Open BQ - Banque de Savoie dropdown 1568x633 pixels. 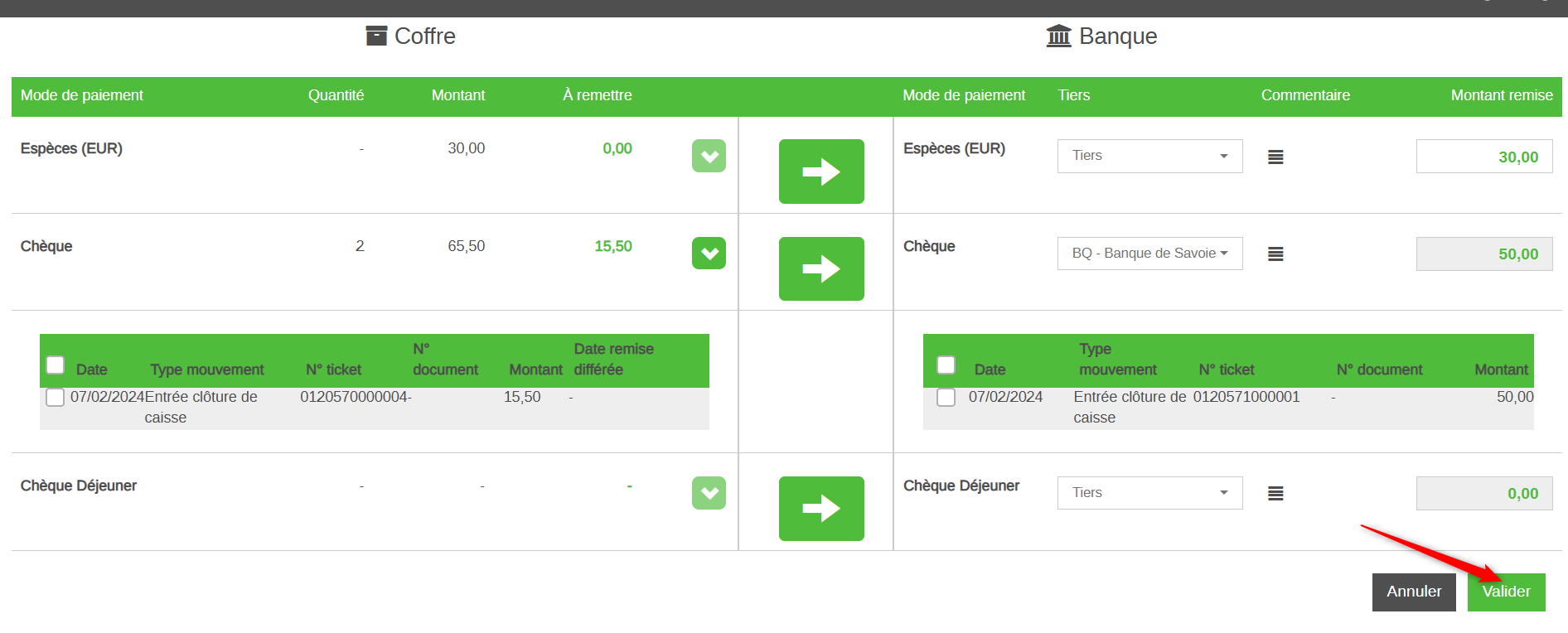coord(1149,254)
